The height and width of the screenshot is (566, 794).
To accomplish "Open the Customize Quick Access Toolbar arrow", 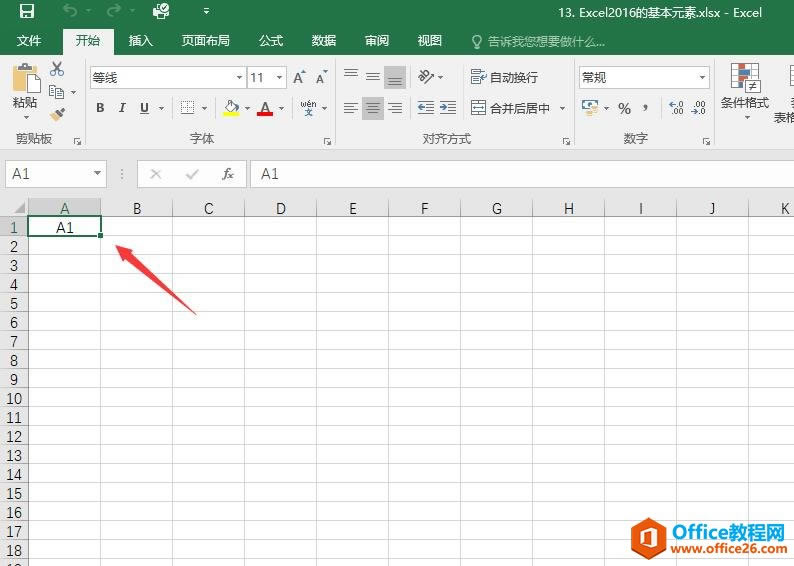I will 206,11.
